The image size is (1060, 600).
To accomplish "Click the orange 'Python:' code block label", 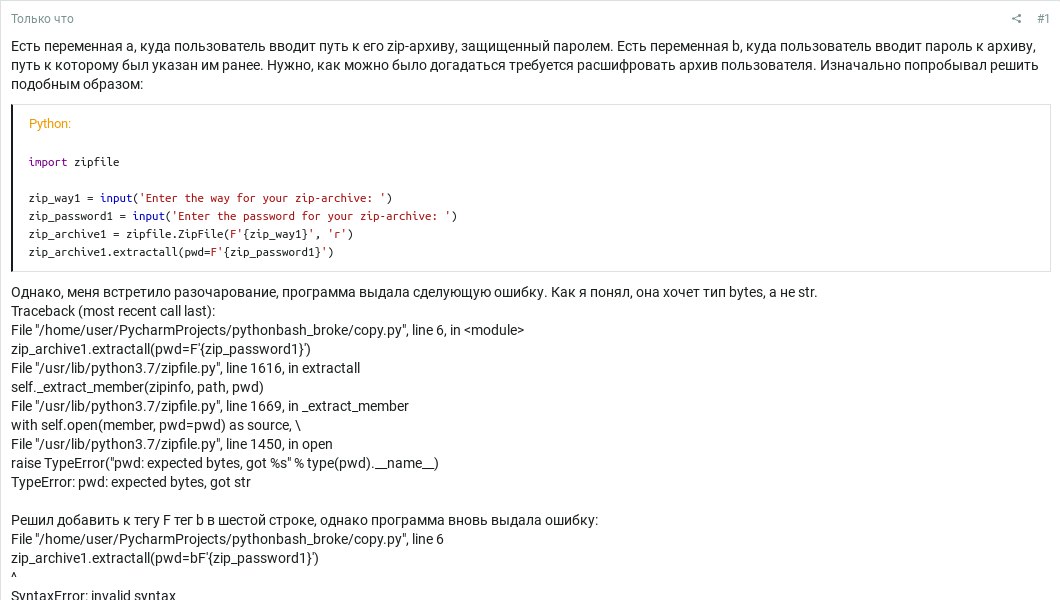I will (50, 124).
